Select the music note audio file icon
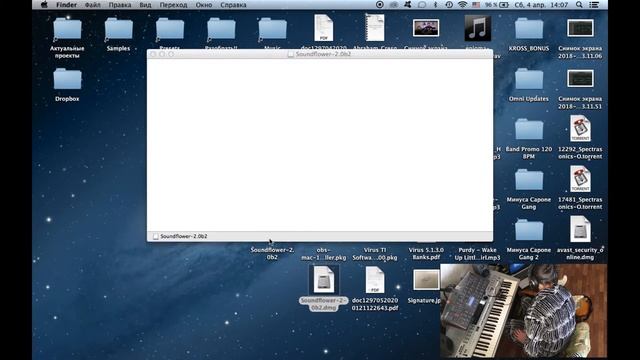 (477, 28)
